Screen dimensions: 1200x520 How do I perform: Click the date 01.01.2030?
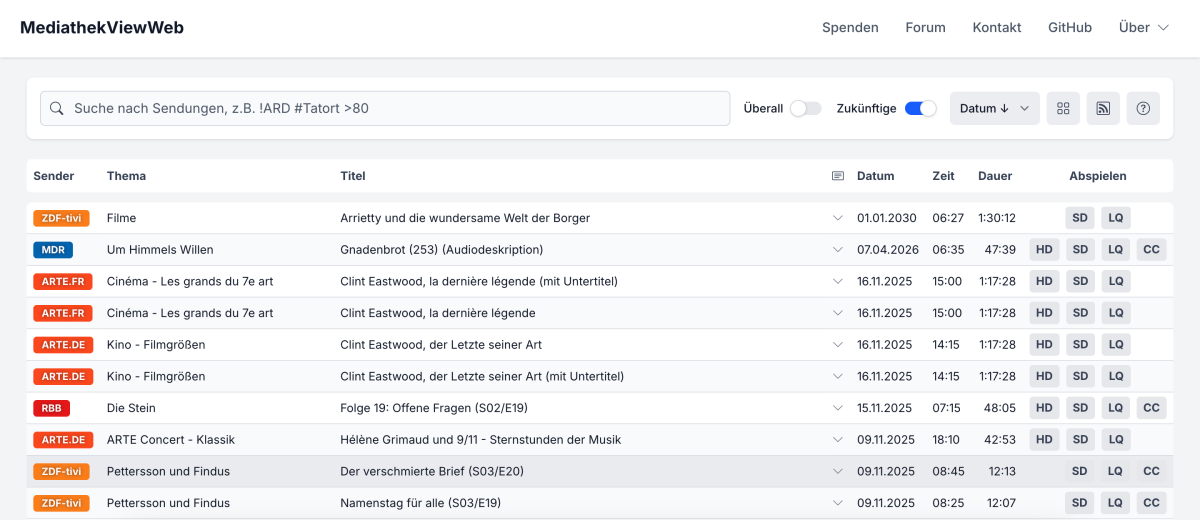(x=887, y=218)
